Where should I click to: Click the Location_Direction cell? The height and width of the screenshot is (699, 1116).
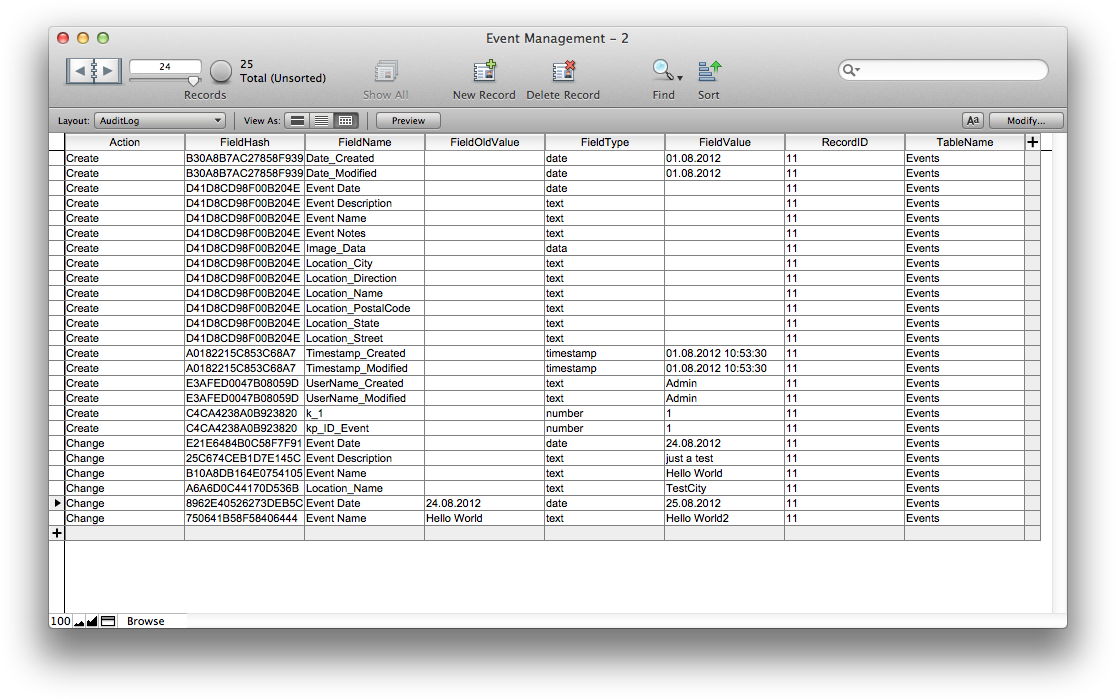tap(364, 278)
